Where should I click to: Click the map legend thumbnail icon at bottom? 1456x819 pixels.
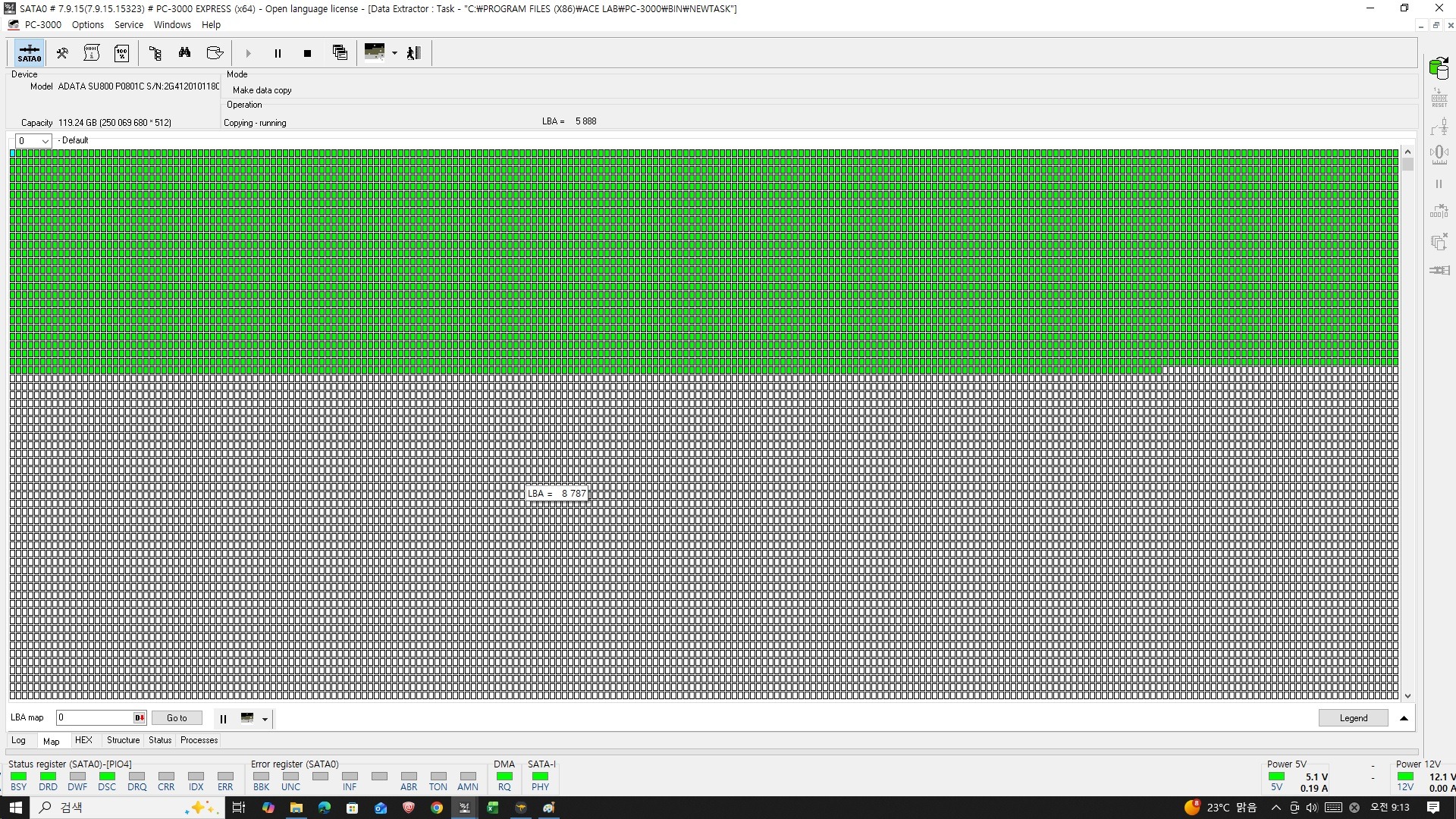coord(247,718)
